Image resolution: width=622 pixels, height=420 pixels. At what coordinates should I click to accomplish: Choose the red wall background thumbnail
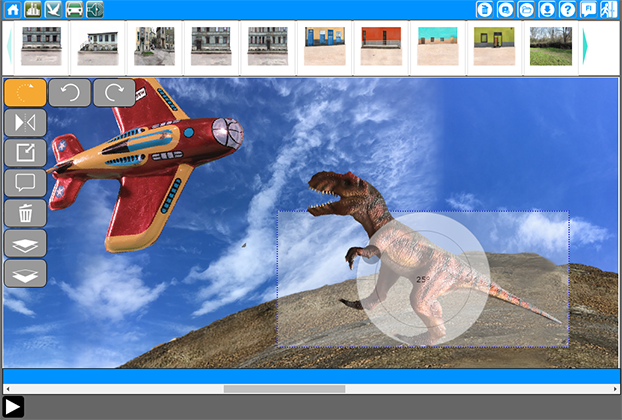[381, 46]
